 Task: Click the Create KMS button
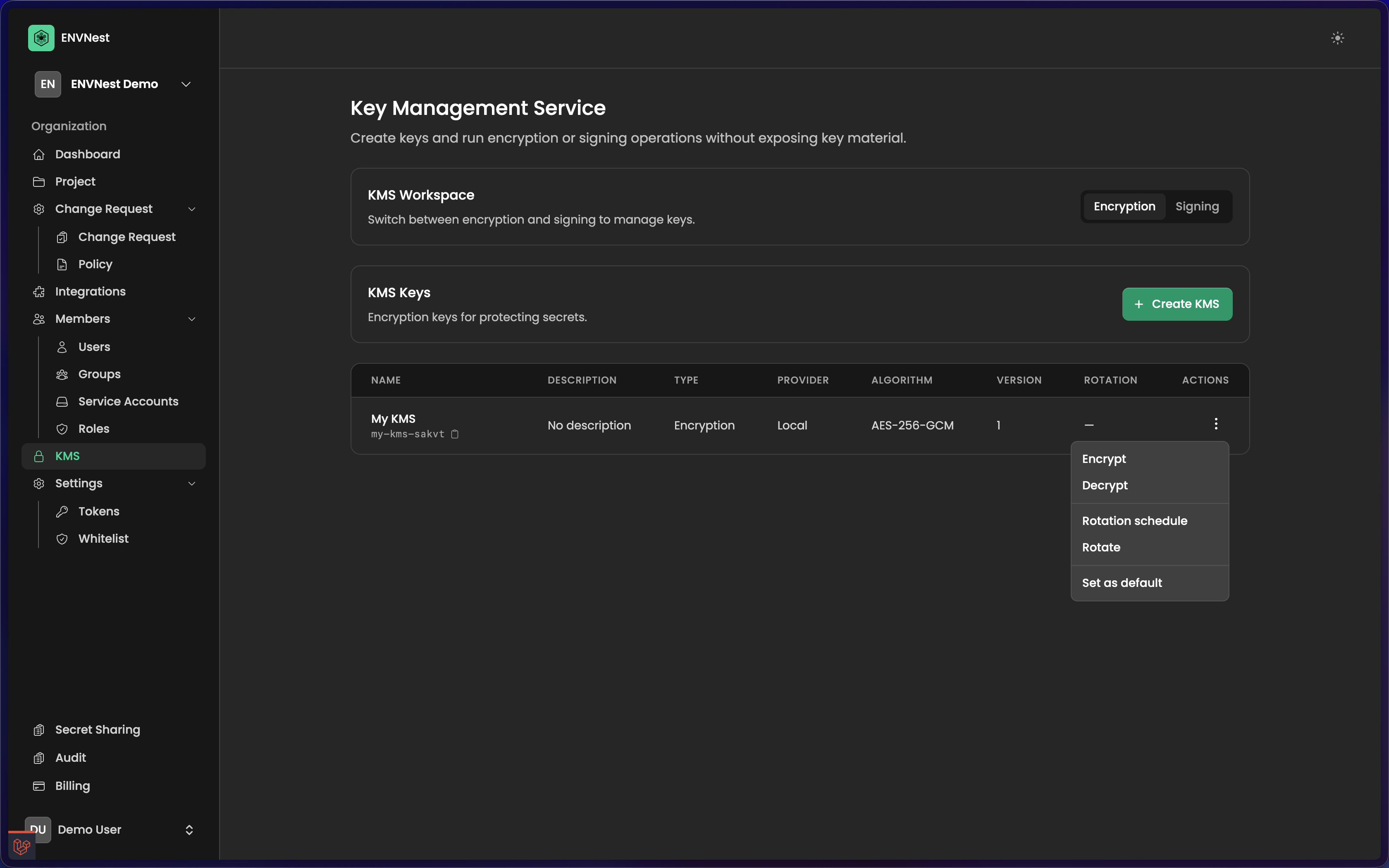[x=1177, y=304]
